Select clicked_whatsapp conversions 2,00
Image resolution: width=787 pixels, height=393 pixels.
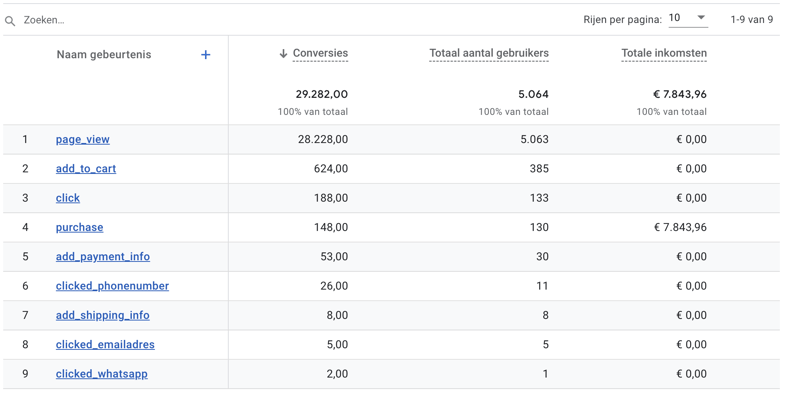coord(337,374)
